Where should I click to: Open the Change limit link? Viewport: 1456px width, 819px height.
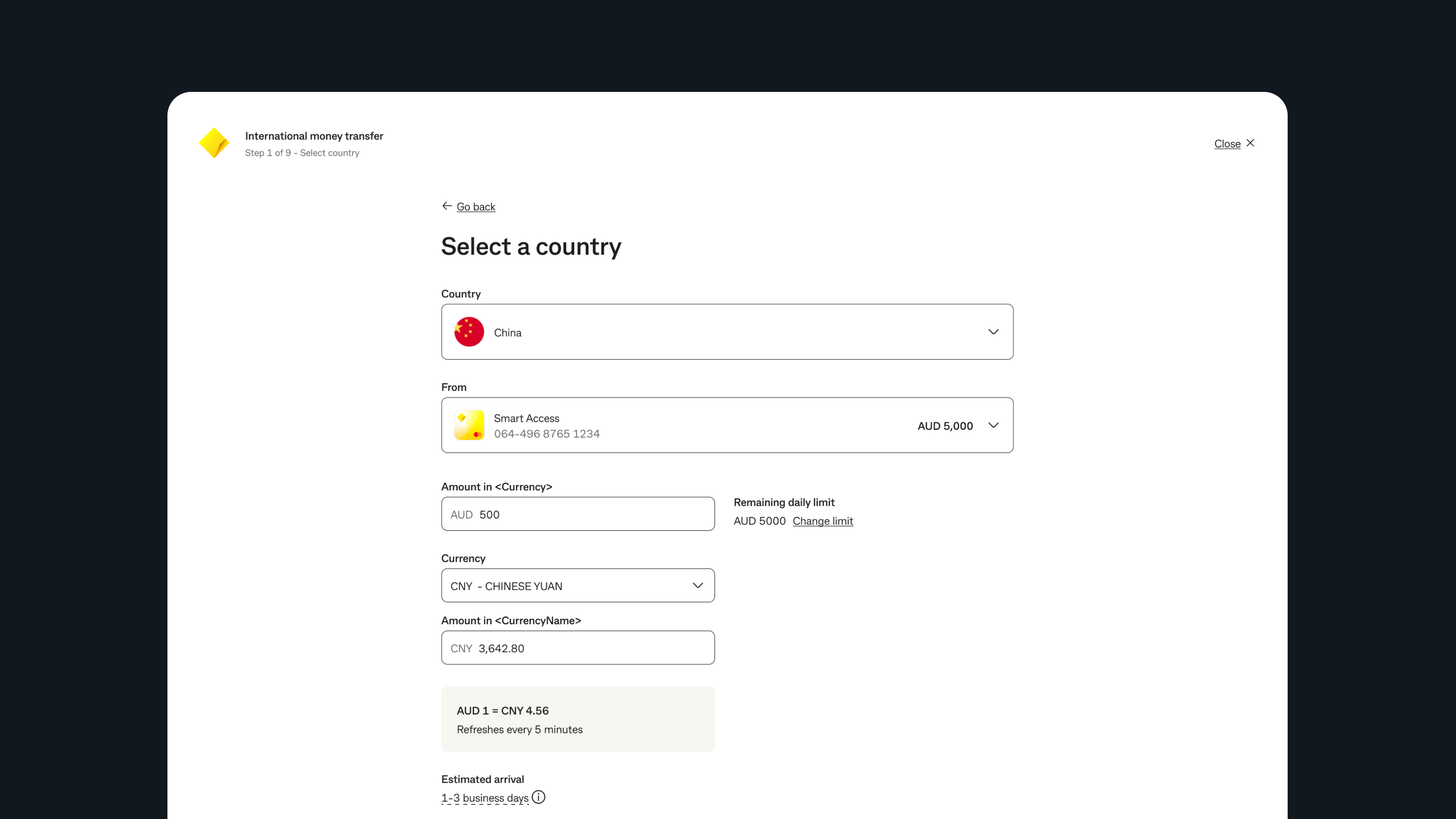click(x=822, y=521)
